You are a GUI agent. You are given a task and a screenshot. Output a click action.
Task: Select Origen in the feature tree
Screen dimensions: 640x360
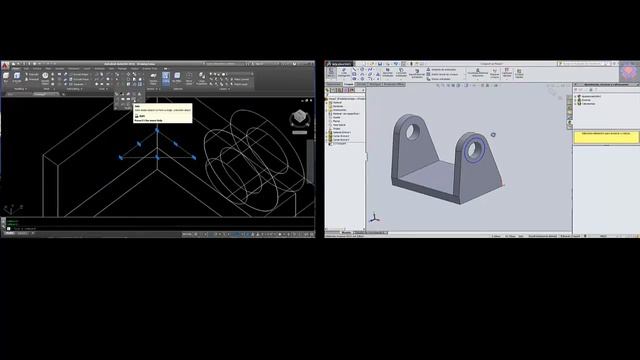tap(336, 129)
